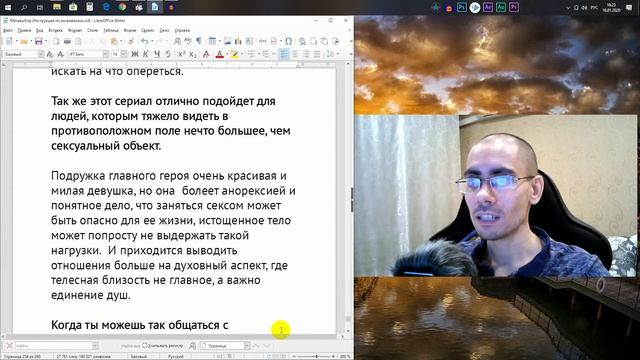Image resolution: width=640 pixels, height=360 pixels.
Task: Click the Find text input field
Action: tap(53, 346)
